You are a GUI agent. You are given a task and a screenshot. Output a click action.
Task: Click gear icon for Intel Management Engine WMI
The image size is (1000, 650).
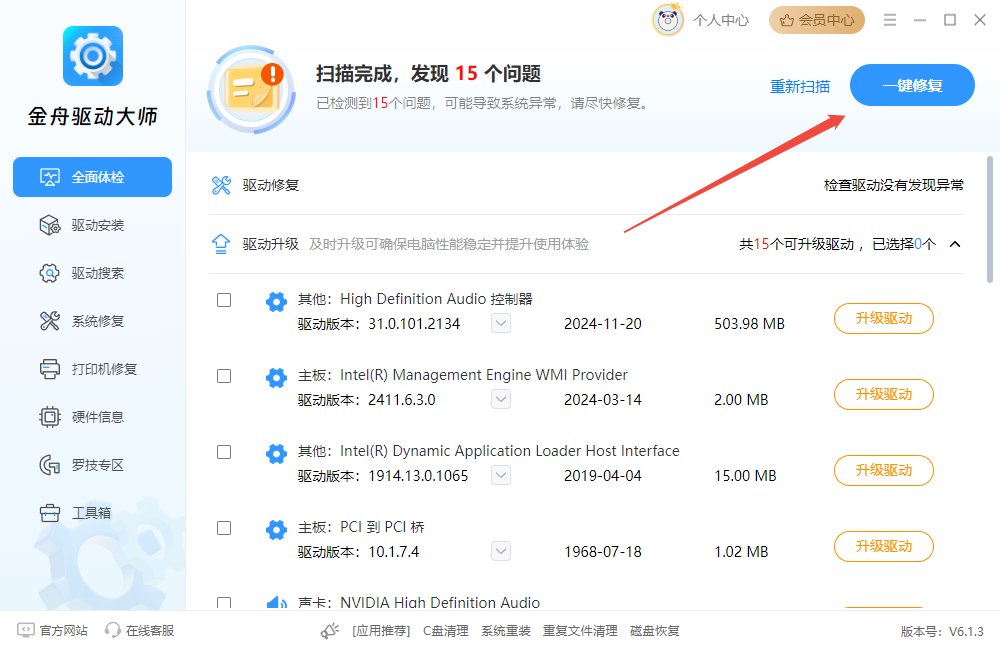tap(276, 378)
